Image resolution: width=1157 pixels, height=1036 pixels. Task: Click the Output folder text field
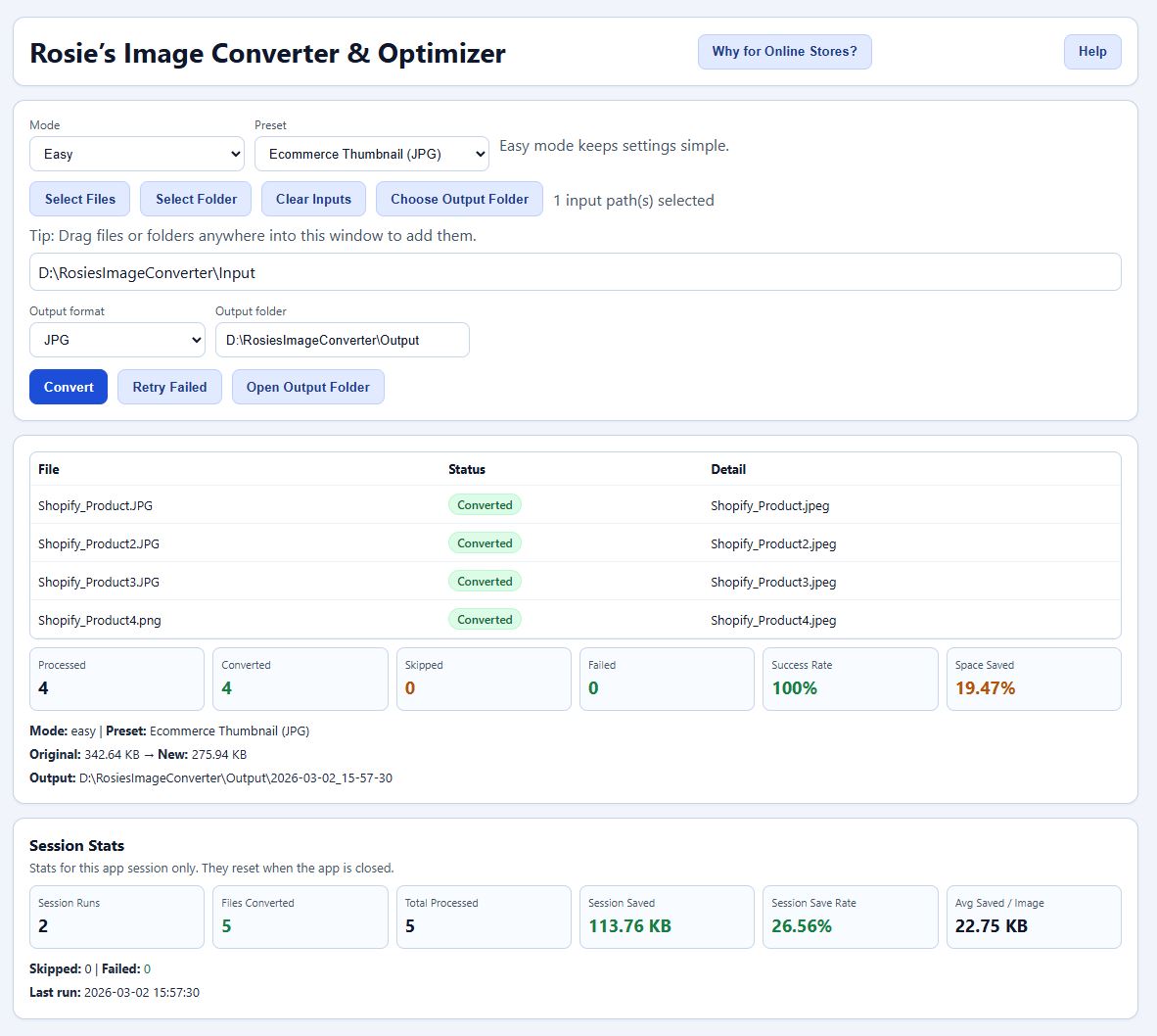(343, 340)
